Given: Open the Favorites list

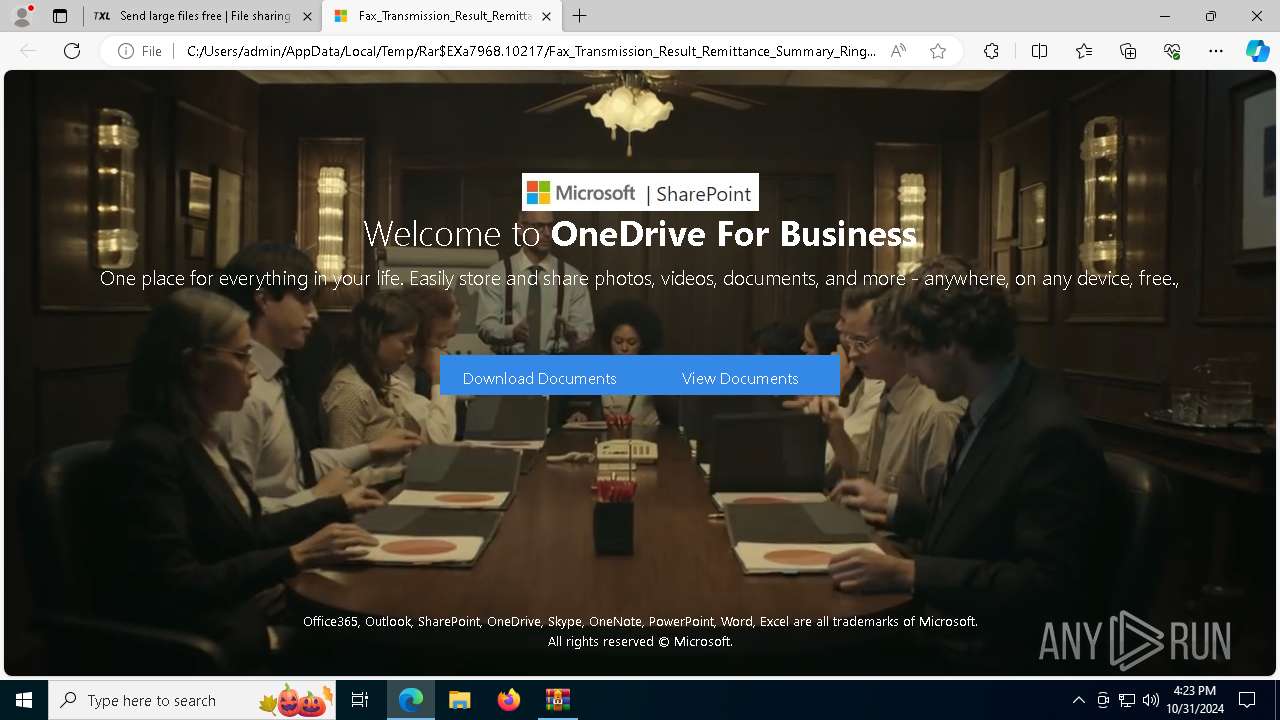Looking at the screenshot, I should coord(1084,51).
